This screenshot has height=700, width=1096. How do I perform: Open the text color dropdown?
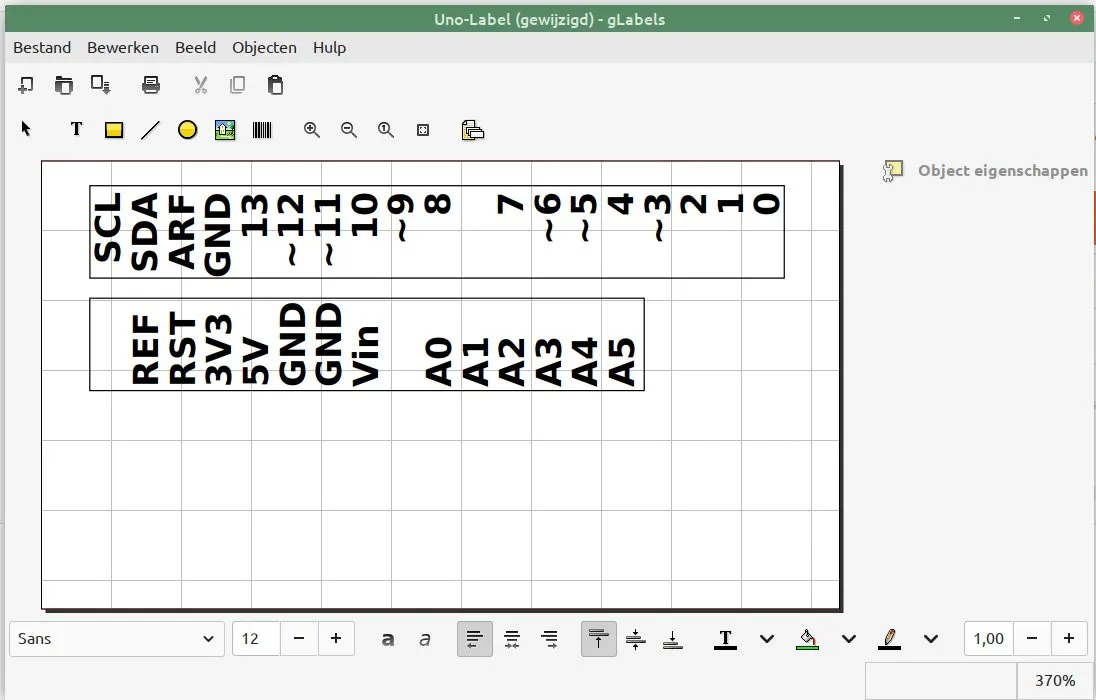click(x=766, y=639)
